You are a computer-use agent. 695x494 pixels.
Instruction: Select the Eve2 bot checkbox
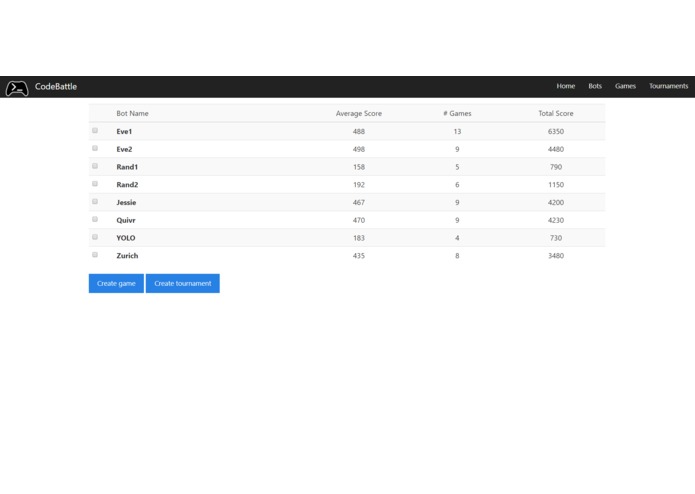pyautogui.click(x=95, y=148)
